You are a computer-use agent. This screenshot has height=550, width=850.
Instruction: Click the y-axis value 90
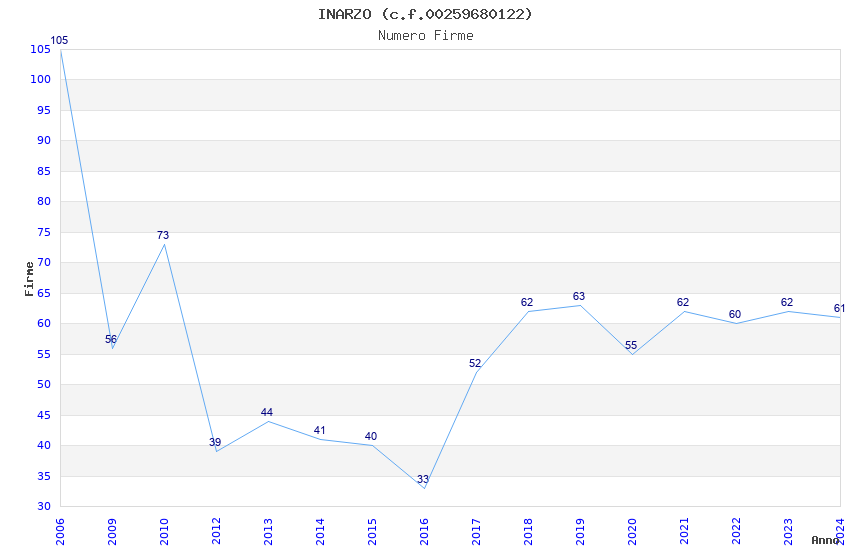pos(43,140)
